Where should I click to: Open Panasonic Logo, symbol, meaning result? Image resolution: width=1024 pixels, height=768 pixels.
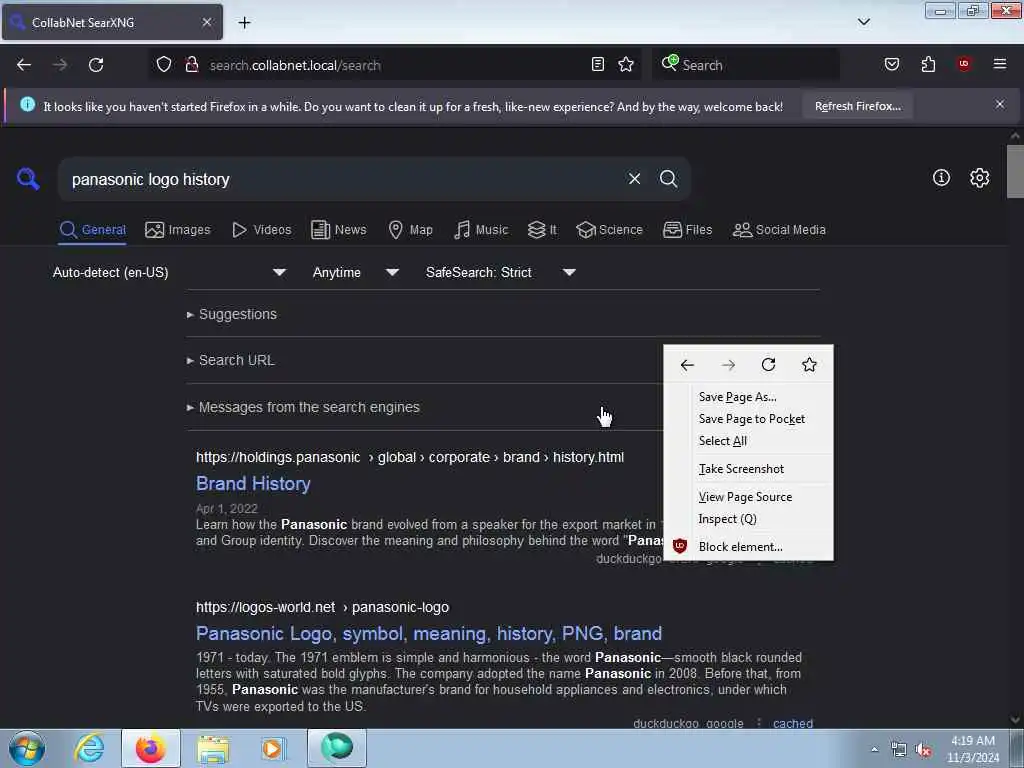429,633
